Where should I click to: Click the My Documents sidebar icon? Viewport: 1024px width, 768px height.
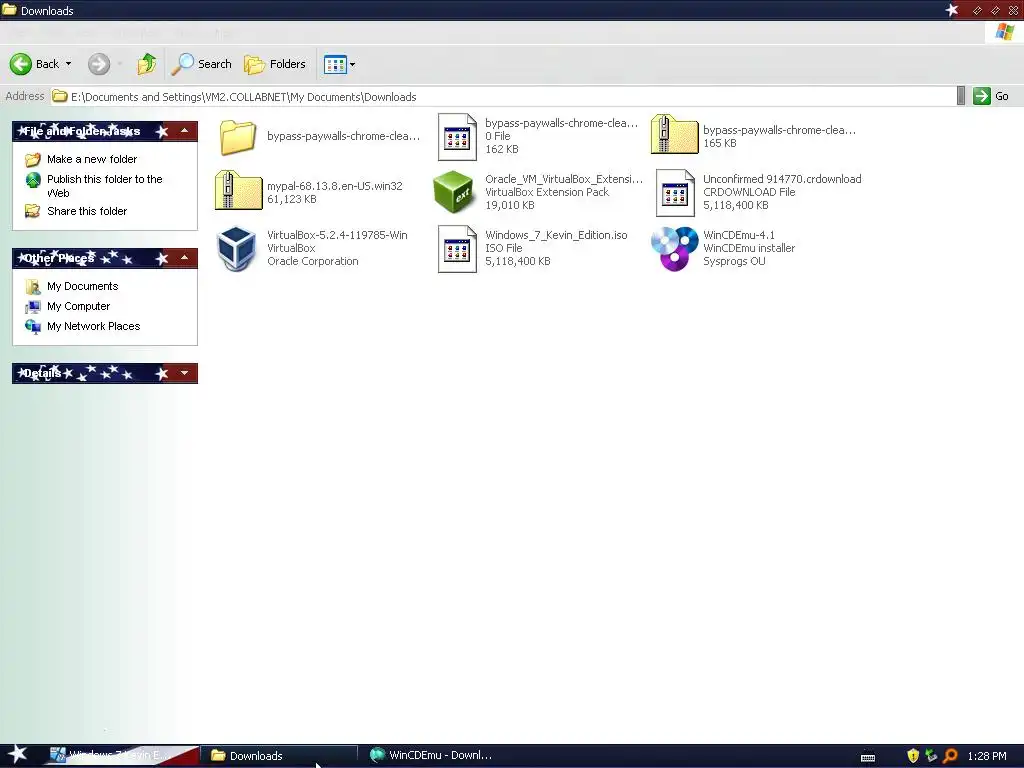coord(33,286)
